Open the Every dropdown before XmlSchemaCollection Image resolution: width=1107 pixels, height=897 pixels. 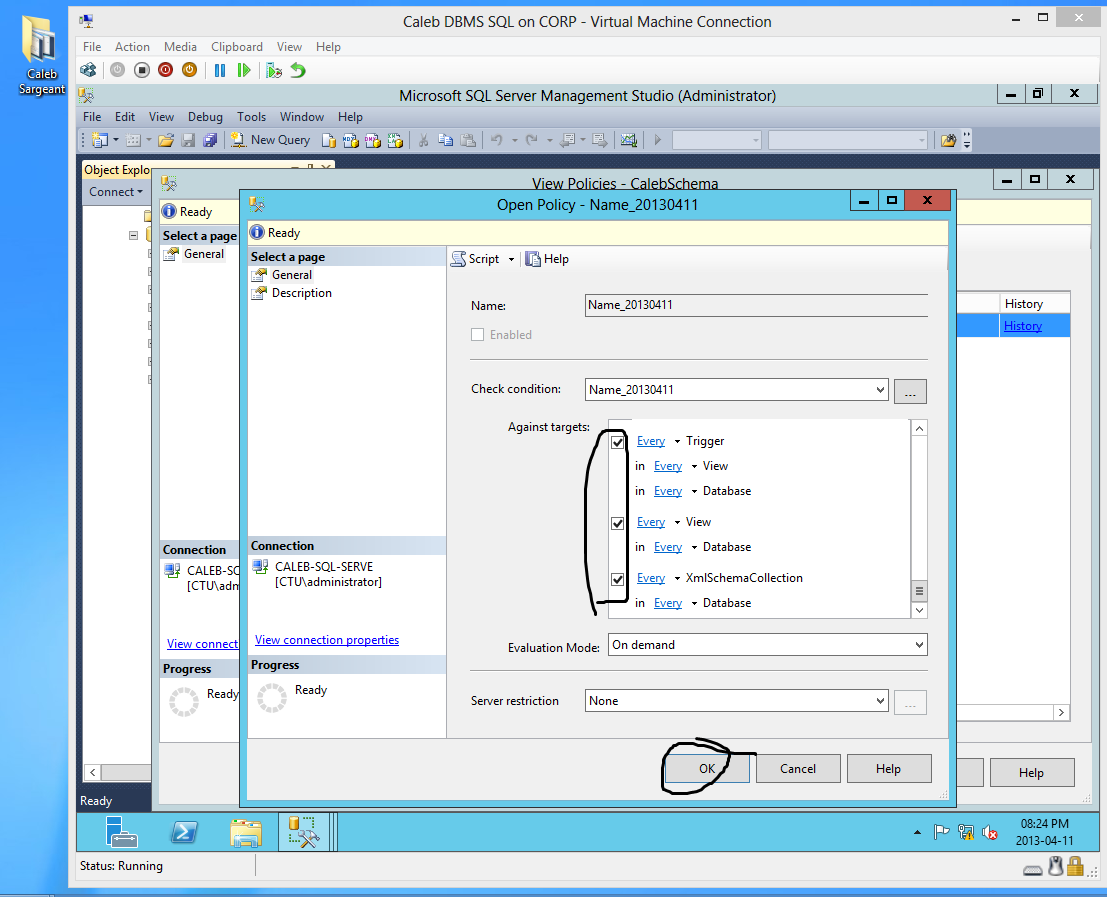(677, 578)
